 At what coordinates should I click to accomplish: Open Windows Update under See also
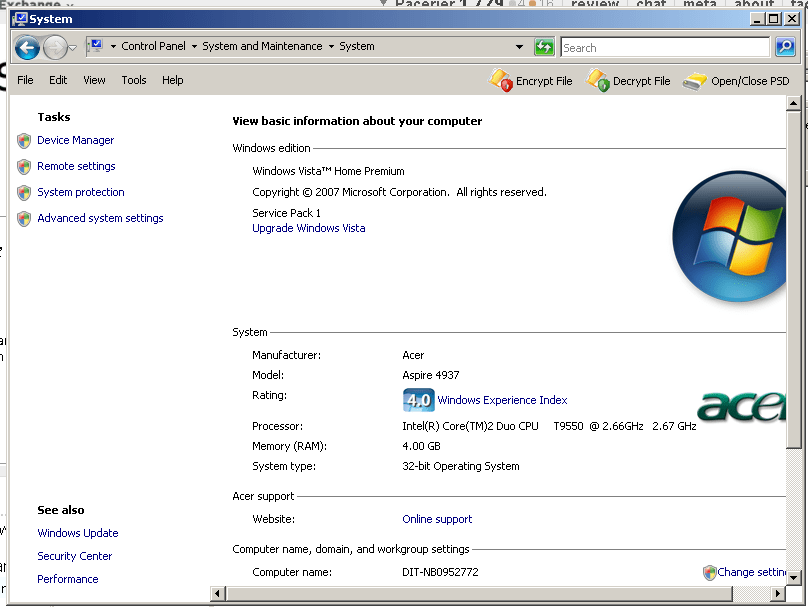78,533
